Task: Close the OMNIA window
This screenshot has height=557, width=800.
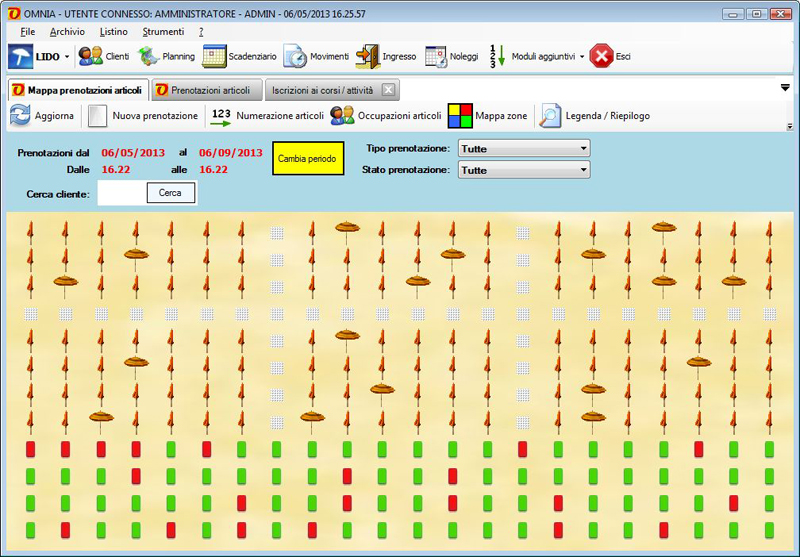Action: point(781,14)
